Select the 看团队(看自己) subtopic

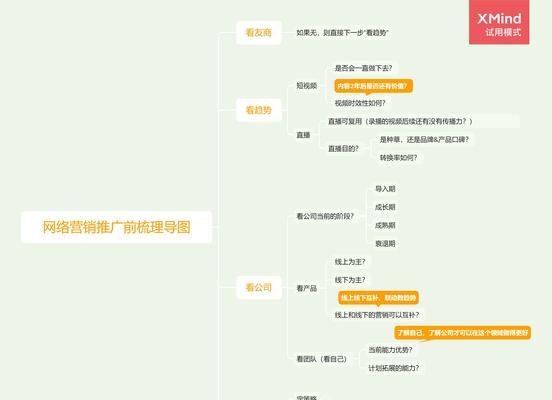pos(321,359)
